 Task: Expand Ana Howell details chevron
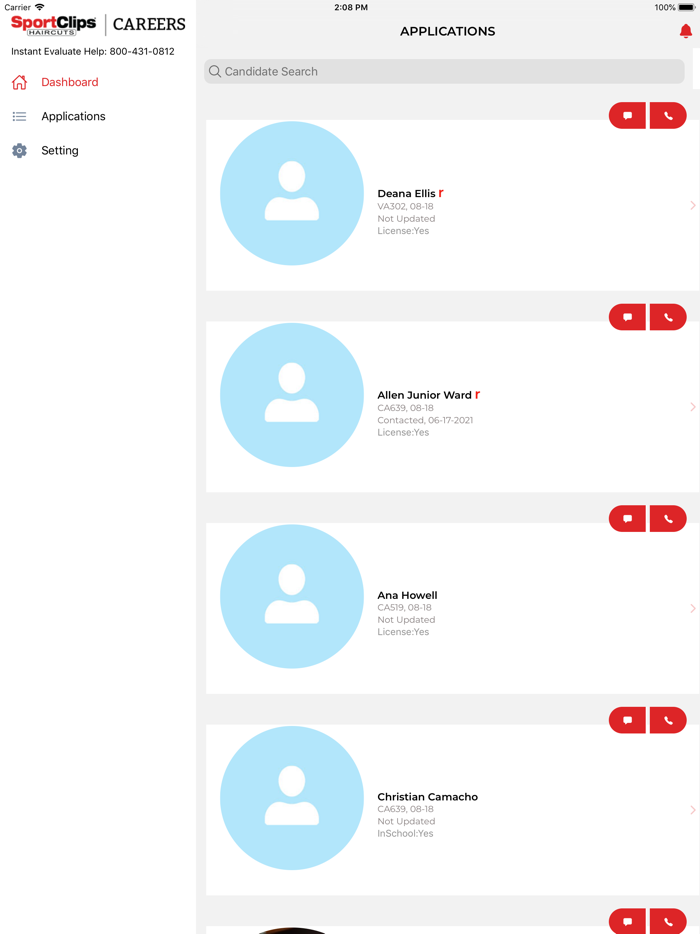tap(692, 608)
